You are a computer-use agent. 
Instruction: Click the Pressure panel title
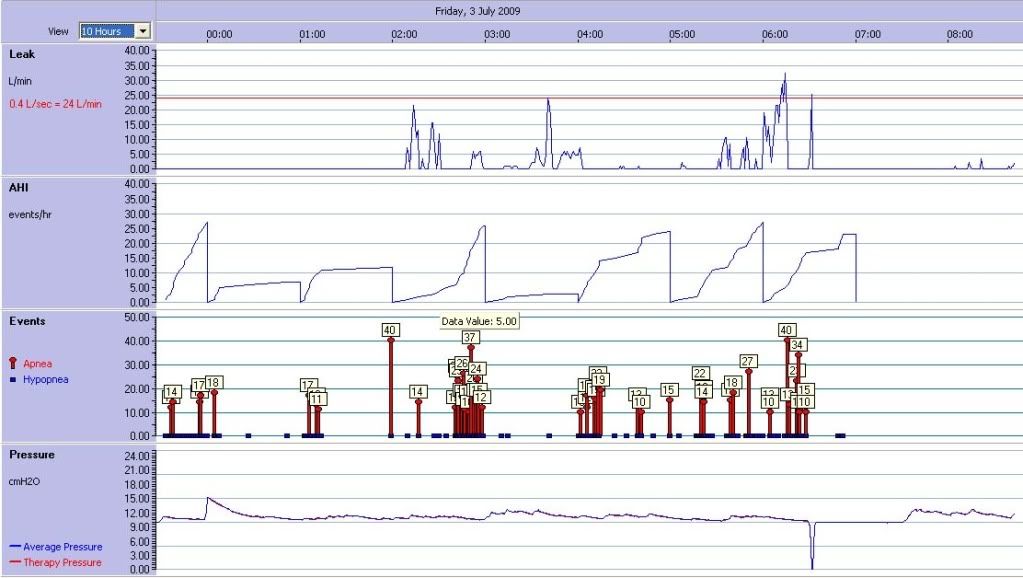[x=31, y=454]
